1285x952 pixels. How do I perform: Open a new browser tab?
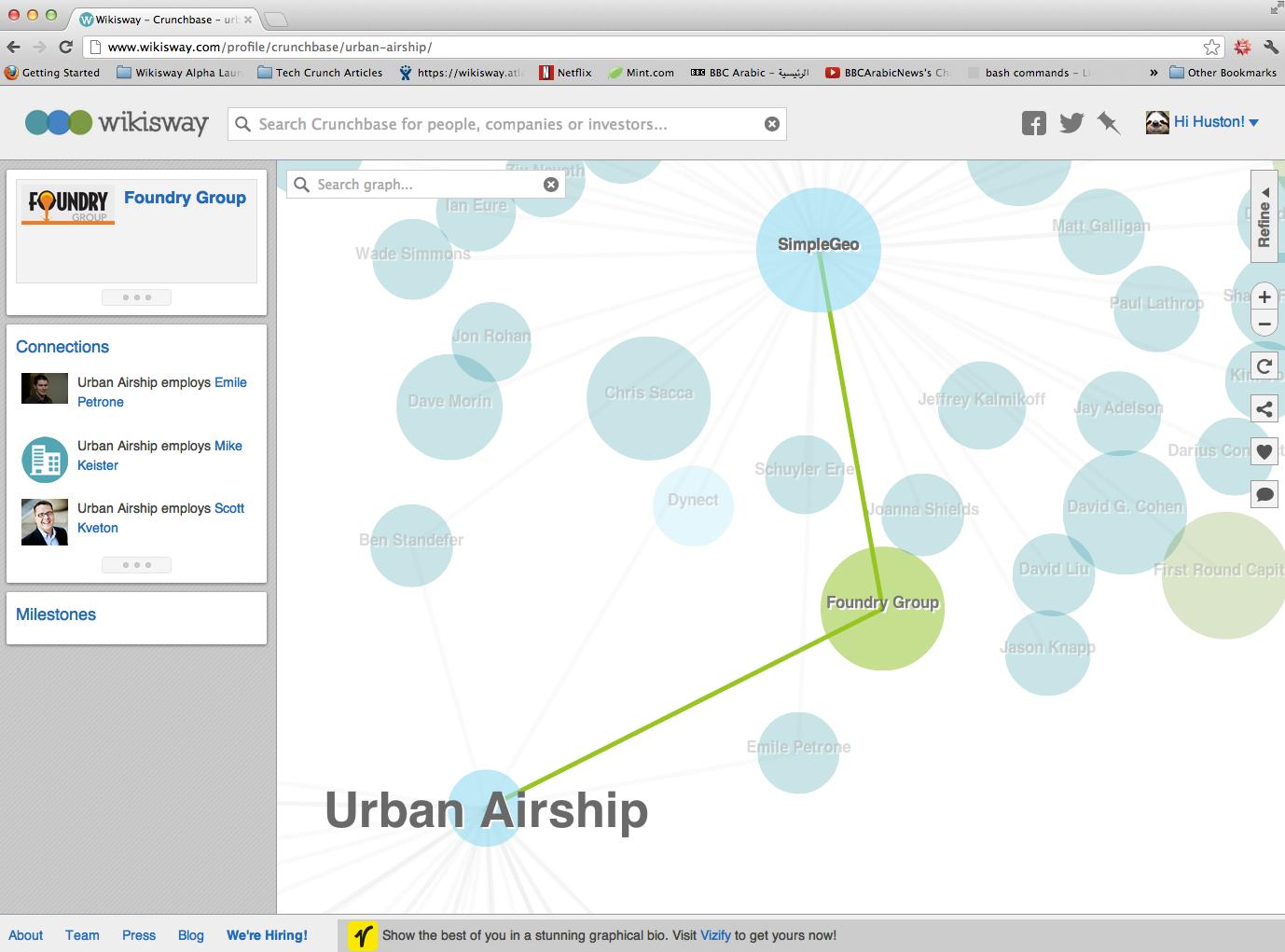point(276,20)
